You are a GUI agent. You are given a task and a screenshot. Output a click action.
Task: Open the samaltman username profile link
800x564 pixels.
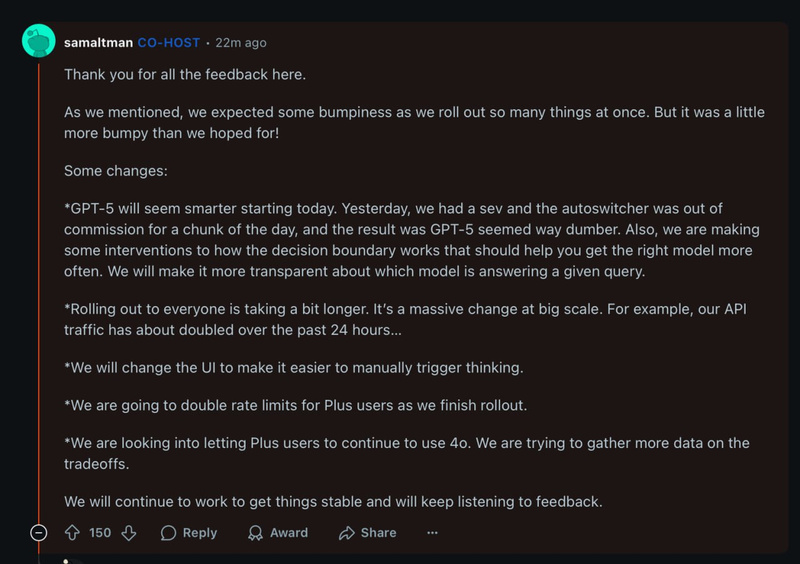click(x=98, y=43)
